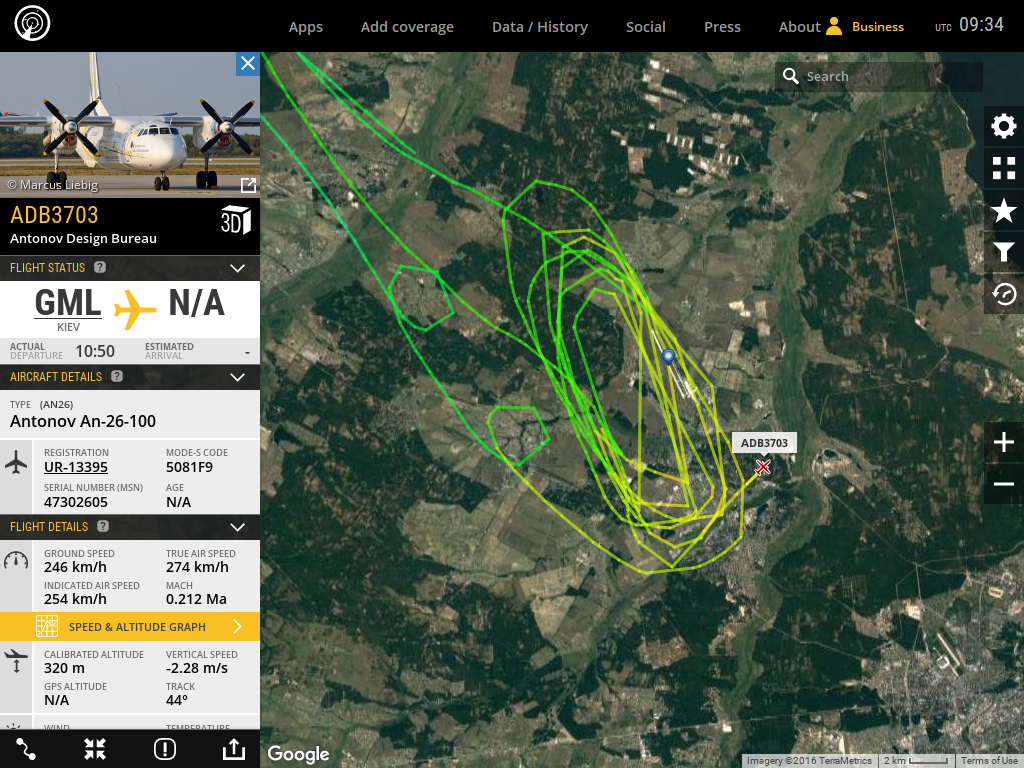Click into the Search field
1024x768 pixels.
point(878,76)
